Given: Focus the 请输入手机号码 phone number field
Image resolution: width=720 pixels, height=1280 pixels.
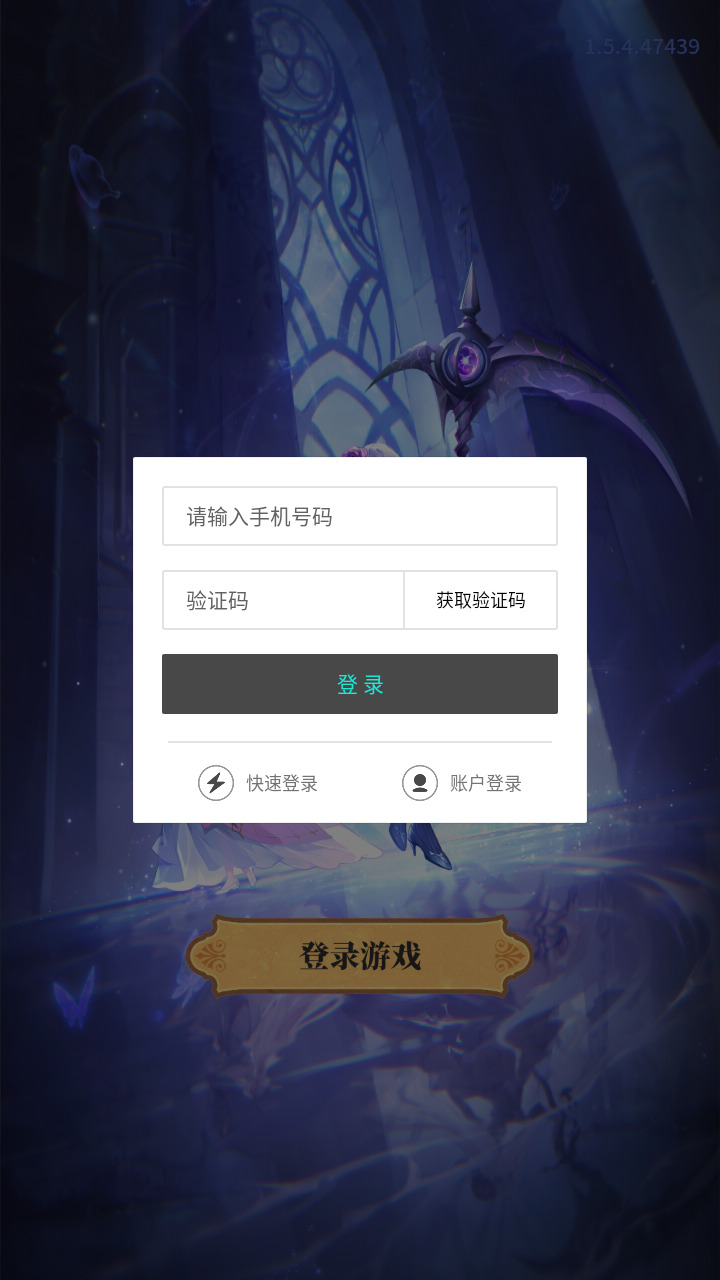Looking at the screenshot, I should click(x=360, y=516).
